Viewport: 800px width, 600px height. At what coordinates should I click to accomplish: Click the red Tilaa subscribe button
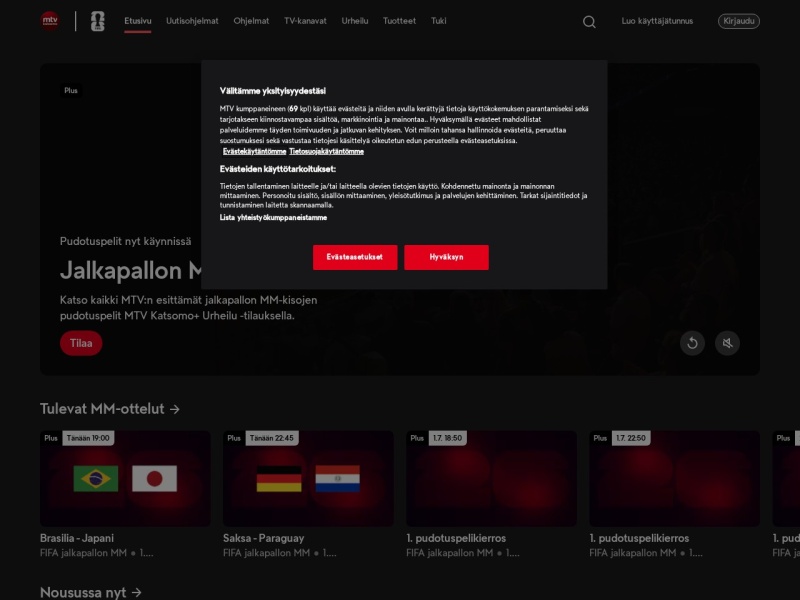81,343
